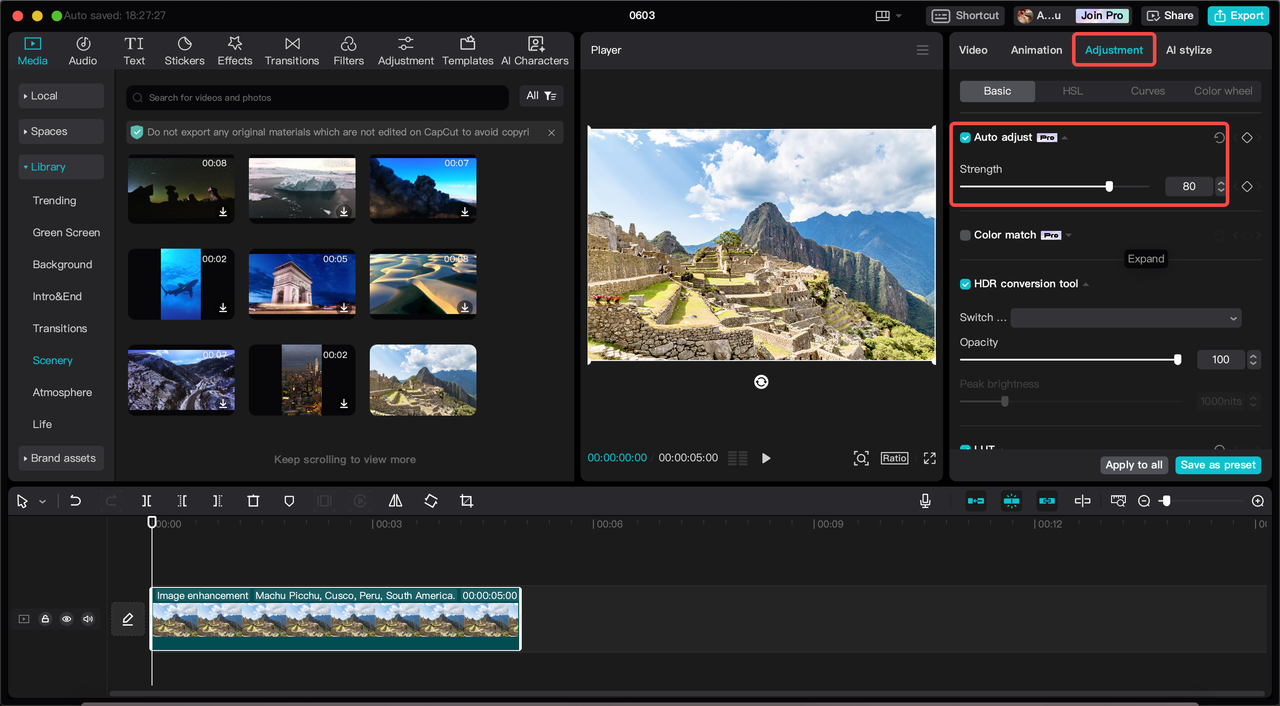Hide the track using eye icon
1280x706 pixels.
click(67, 619)
